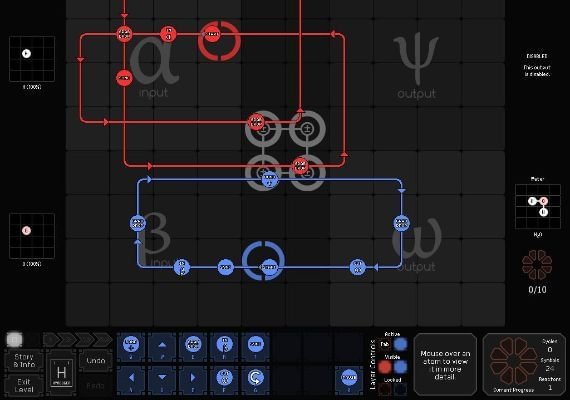
Task: Click the blue In beta symbol on grid
Action: [x=182, y=268]
